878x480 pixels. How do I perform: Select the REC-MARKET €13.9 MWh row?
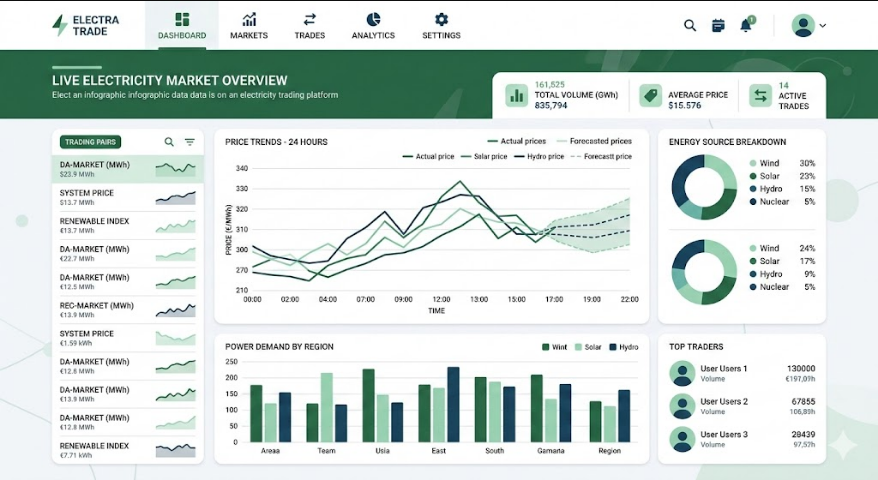(x=128, y=310)
